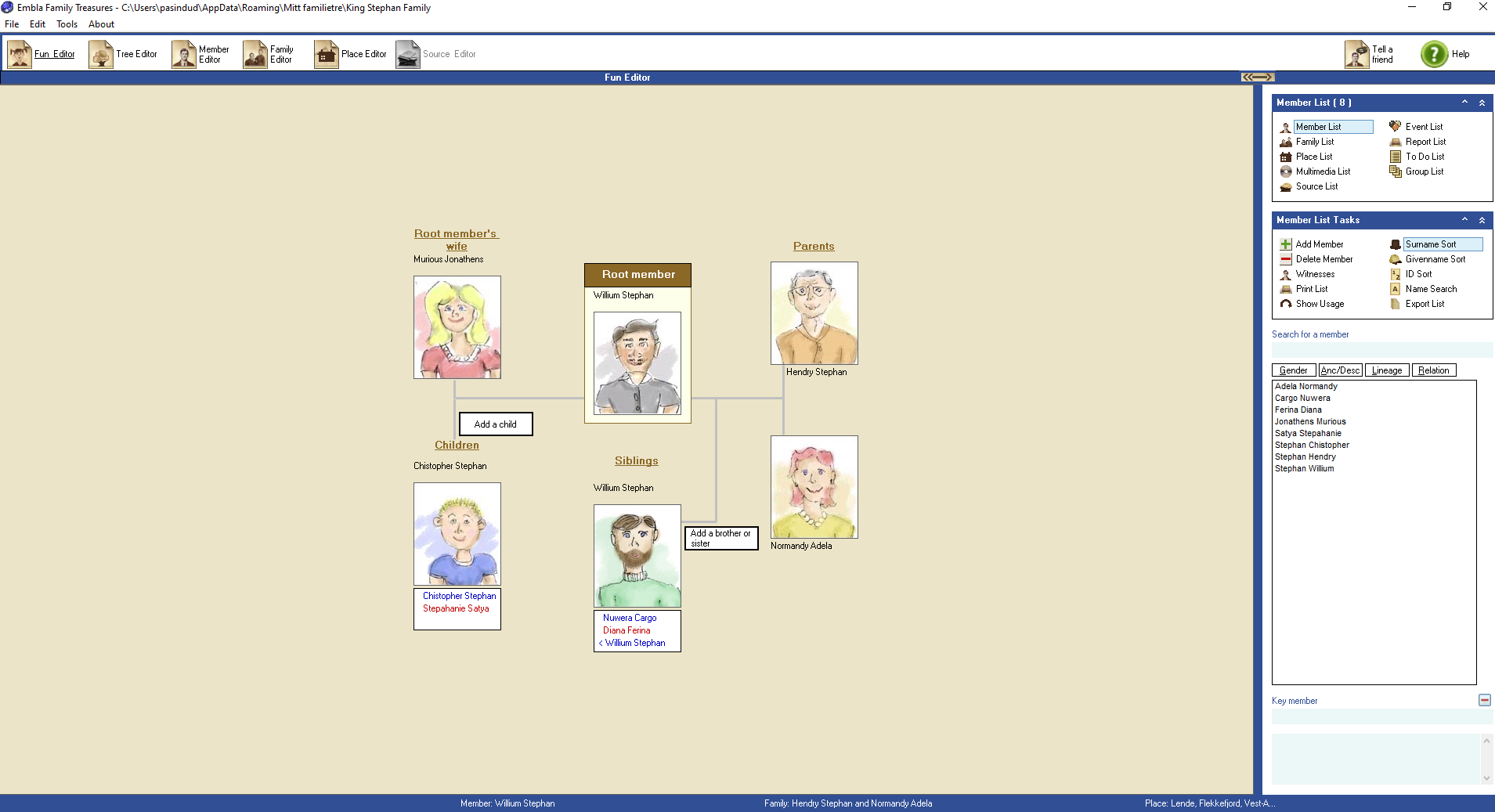Collapse the Key member section
The height and width of the screenshot is (812, 1495).
pos(1484,700)
